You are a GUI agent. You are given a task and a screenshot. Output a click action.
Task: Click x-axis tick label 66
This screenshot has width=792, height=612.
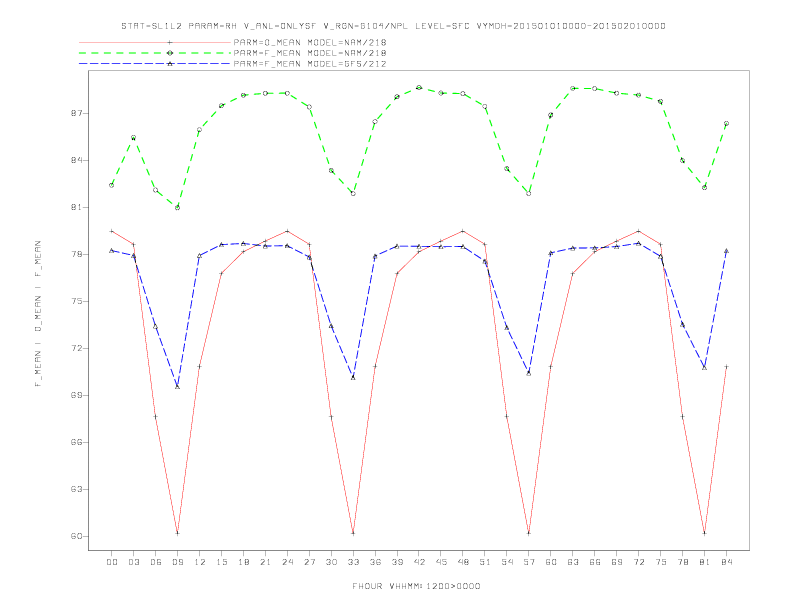click(595, 562)
